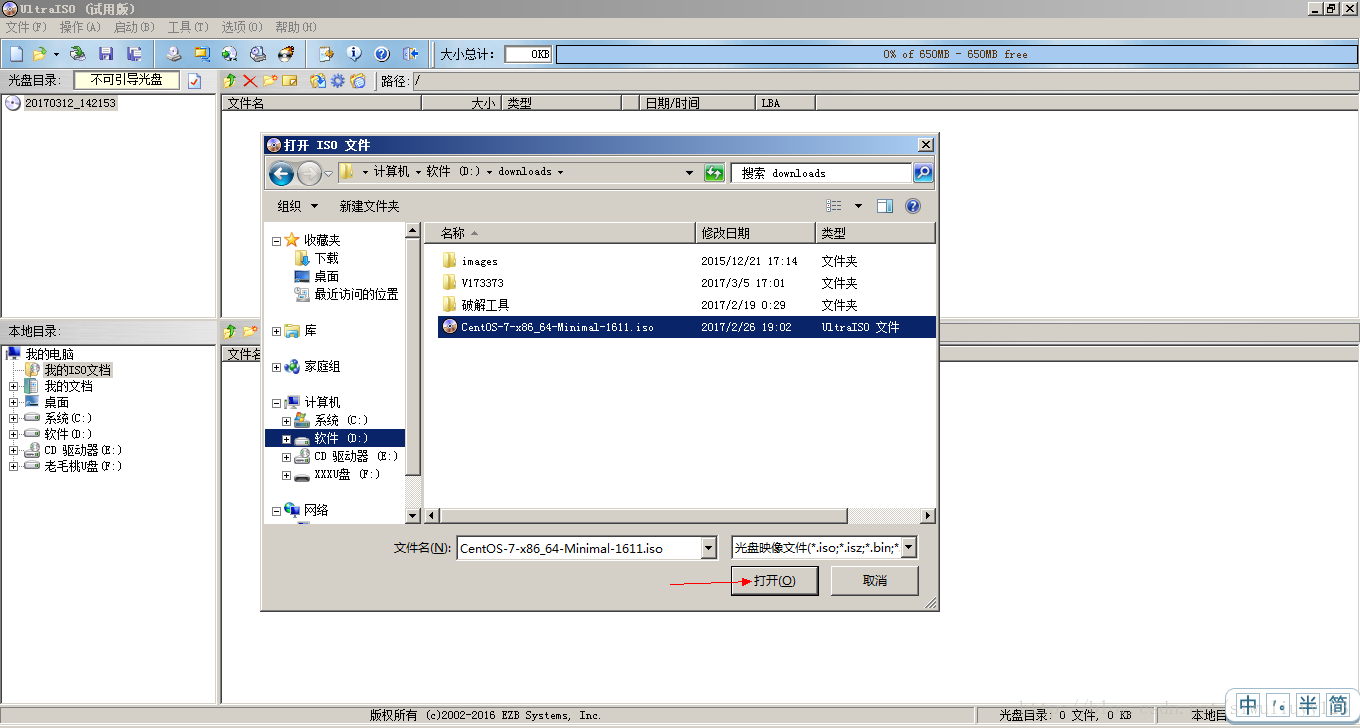This screenshot has width=1360, height=728.
Task: Sort by the 名称 column header in dialog
Action: point(560,233)
